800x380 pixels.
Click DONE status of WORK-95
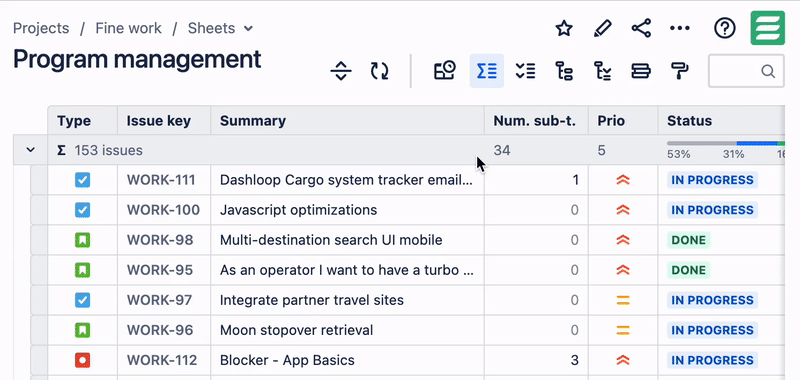tap(689, 270)
